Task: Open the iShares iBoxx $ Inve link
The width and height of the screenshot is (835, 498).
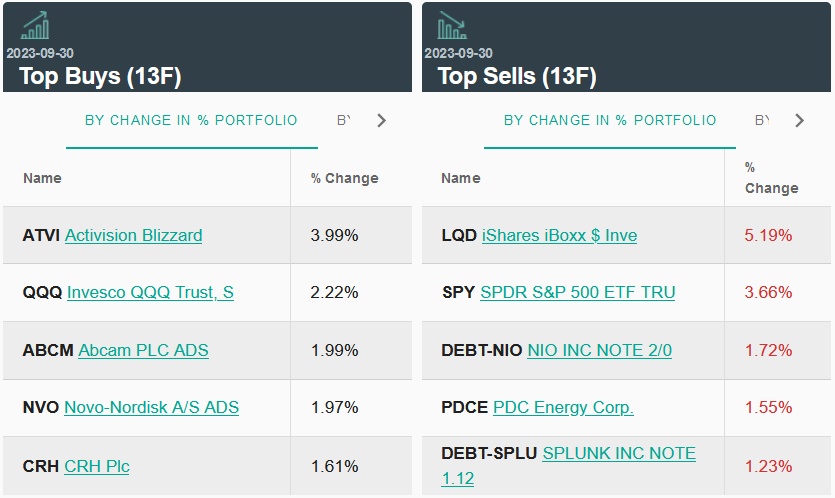Action: pyautogui.click(x=559, y=235)
